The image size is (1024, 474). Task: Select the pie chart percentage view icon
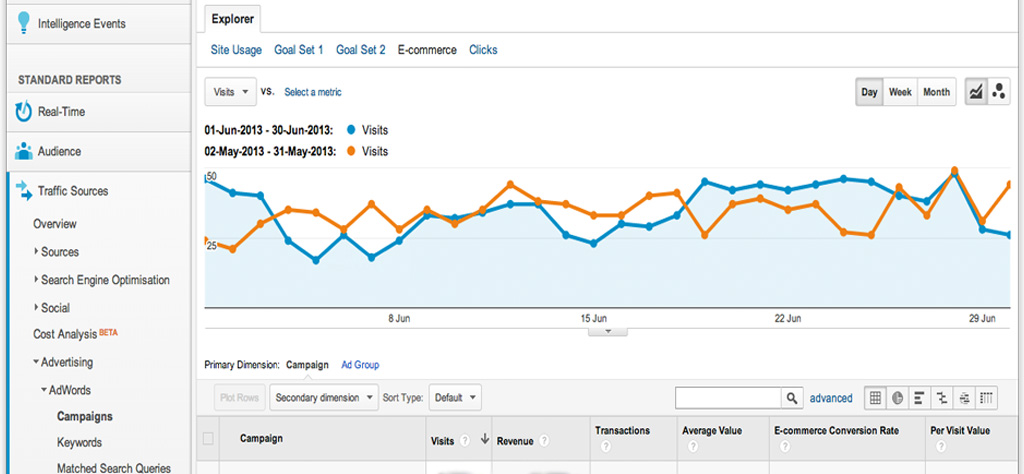tap(898, 398)
